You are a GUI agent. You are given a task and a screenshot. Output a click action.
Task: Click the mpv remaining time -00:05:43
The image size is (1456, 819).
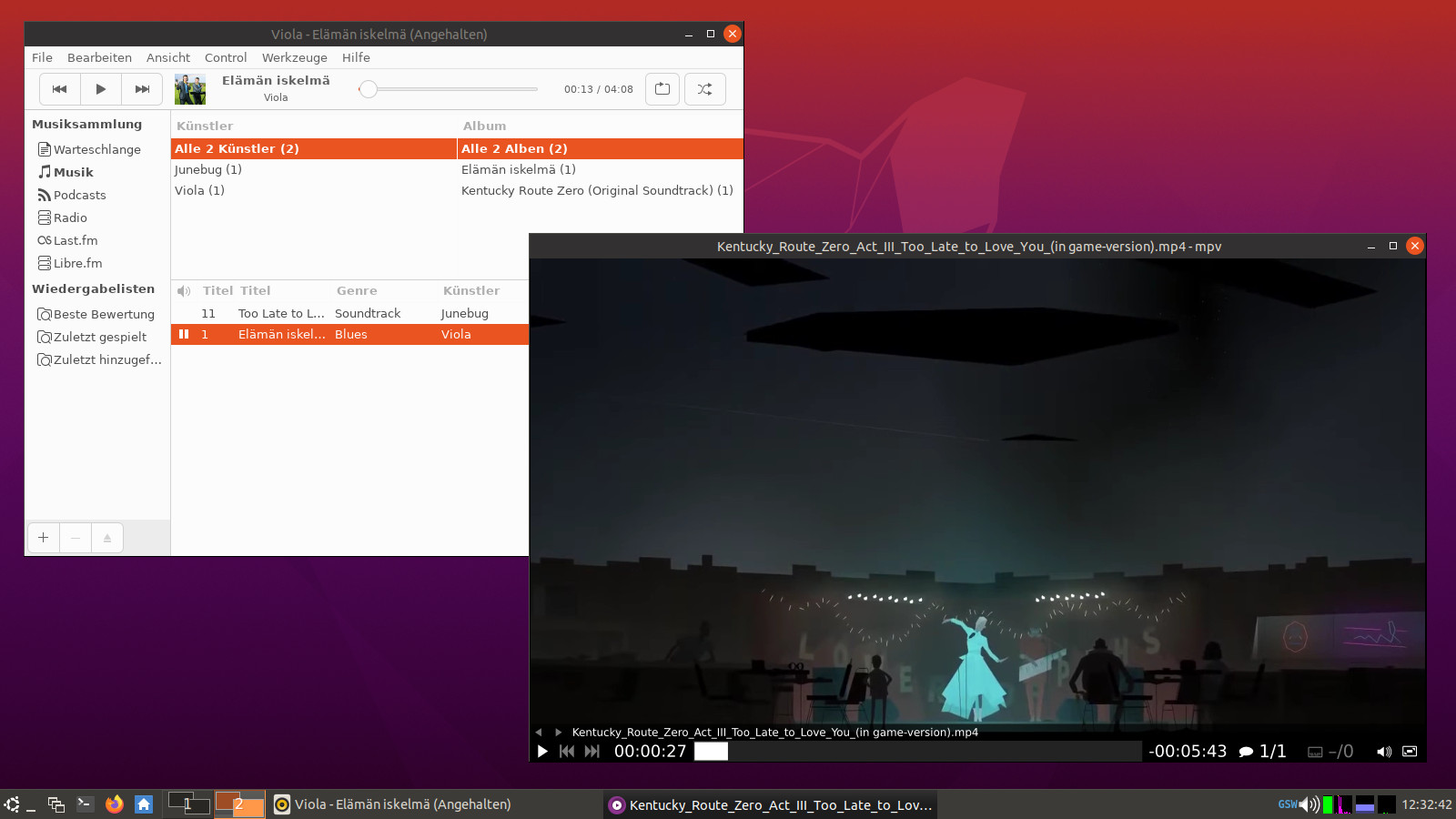click(1188, 752)
